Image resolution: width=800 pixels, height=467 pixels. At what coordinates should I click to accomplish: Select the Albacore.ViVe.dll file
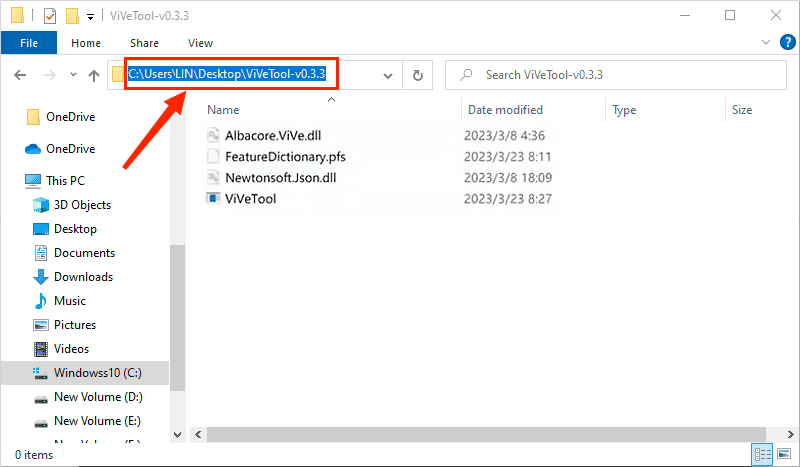coord(273,135)
